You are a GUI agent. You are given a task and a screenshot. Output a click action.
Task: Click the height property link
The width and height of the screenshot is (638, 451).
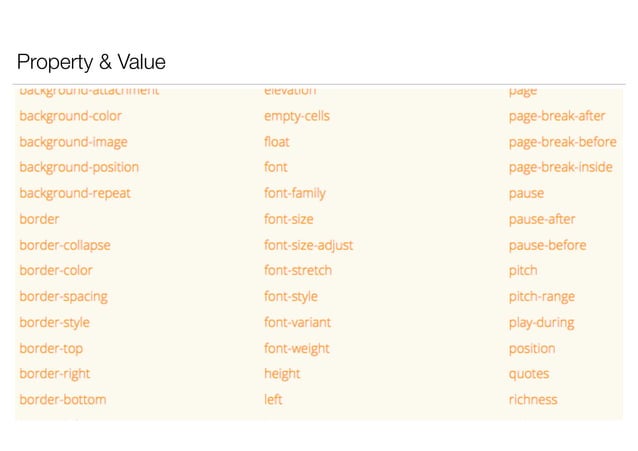pos(282,374)
